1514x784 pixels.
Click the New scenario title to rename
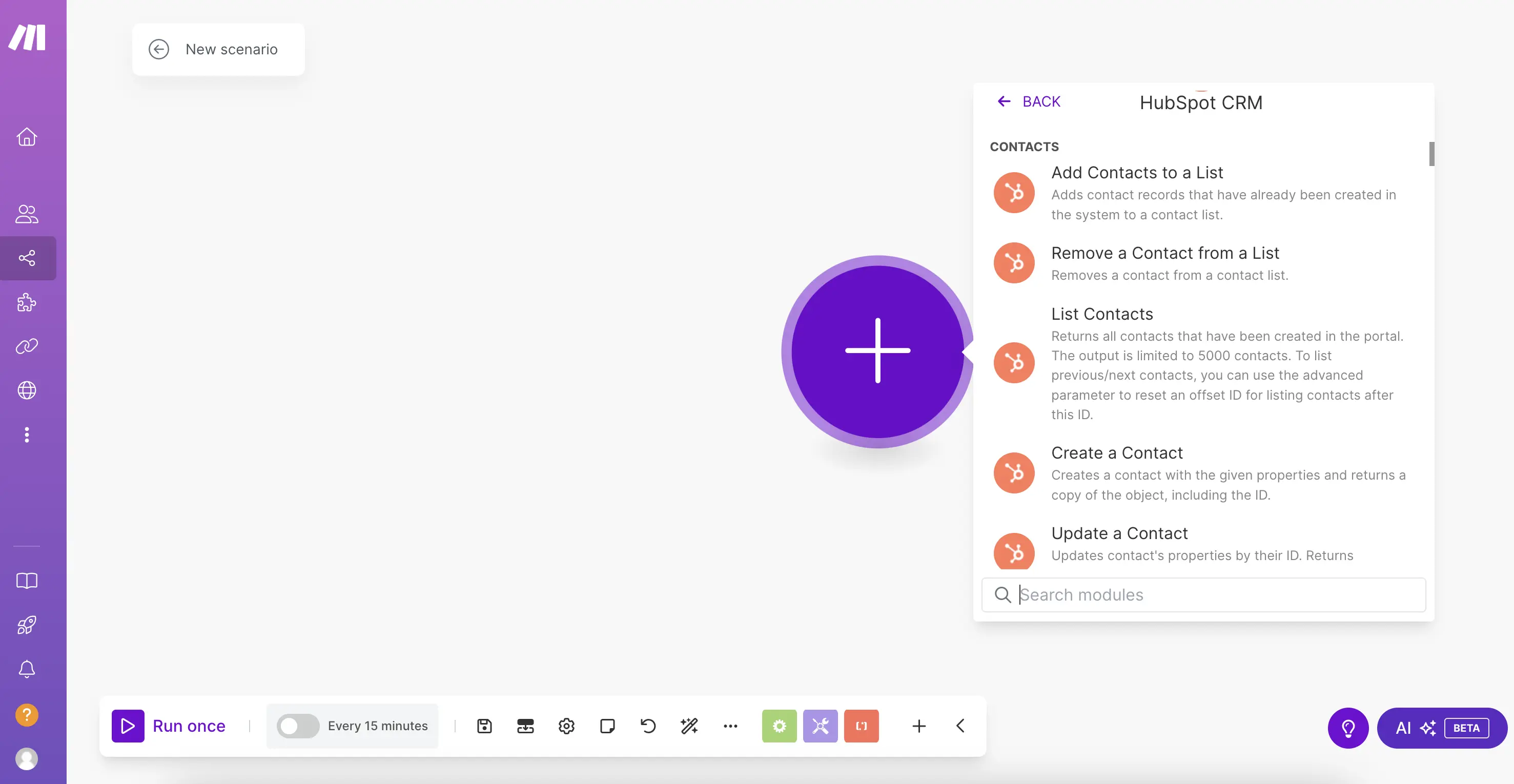[232, 49]
